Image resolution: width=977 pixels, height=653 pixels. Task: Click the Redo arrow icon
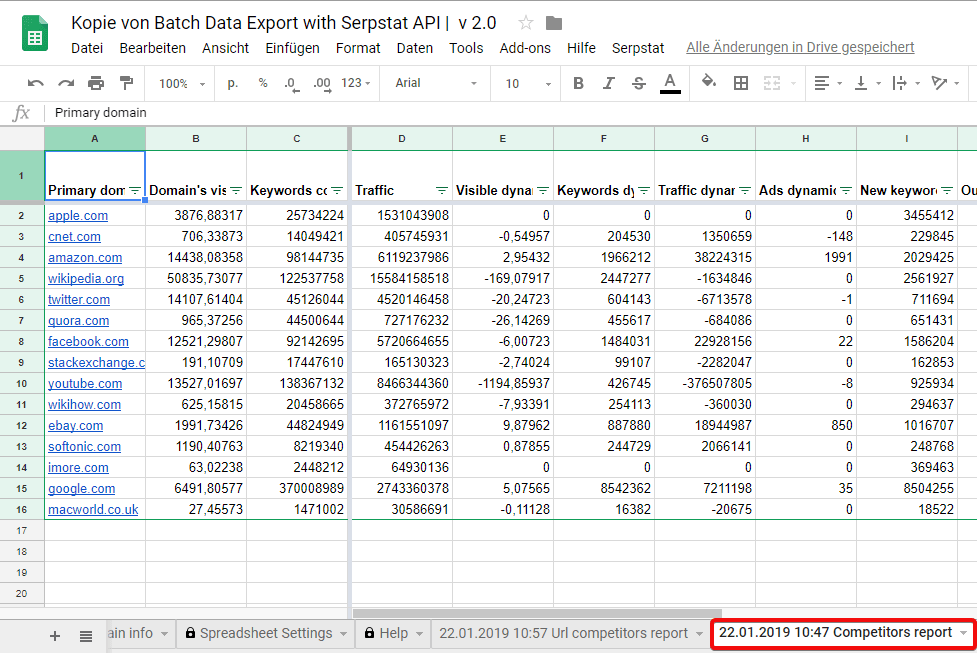tap(66, 83)
